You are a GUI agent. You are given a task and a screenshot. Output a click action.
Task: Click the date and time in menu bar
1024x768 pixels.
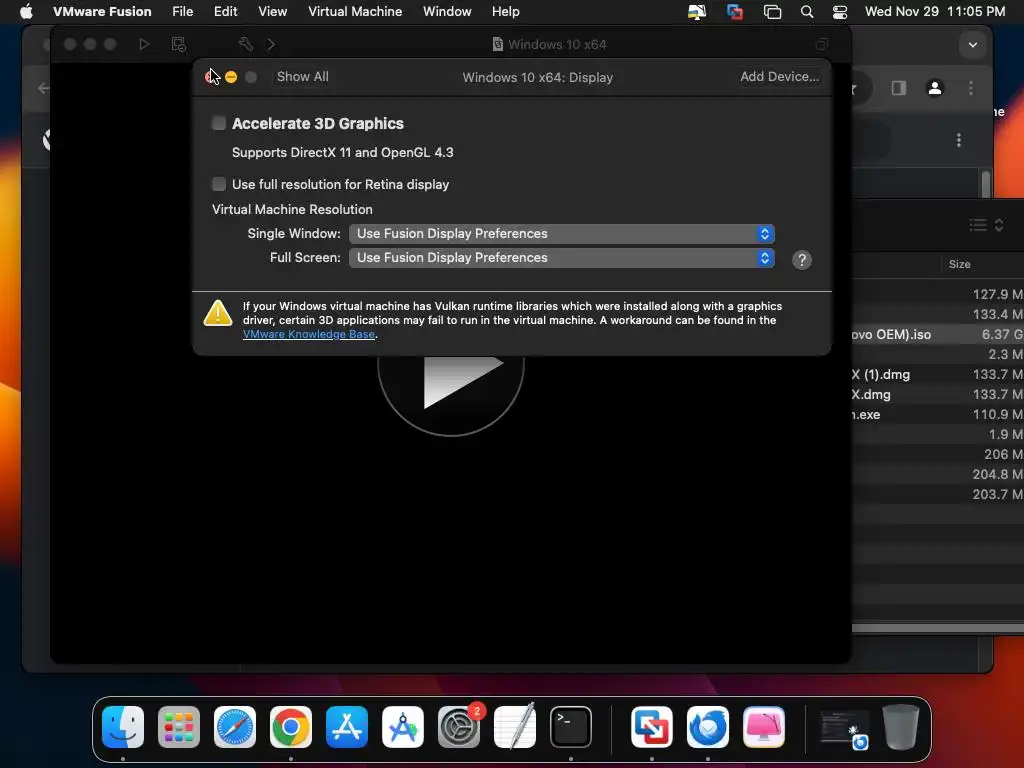pos(935,11)
